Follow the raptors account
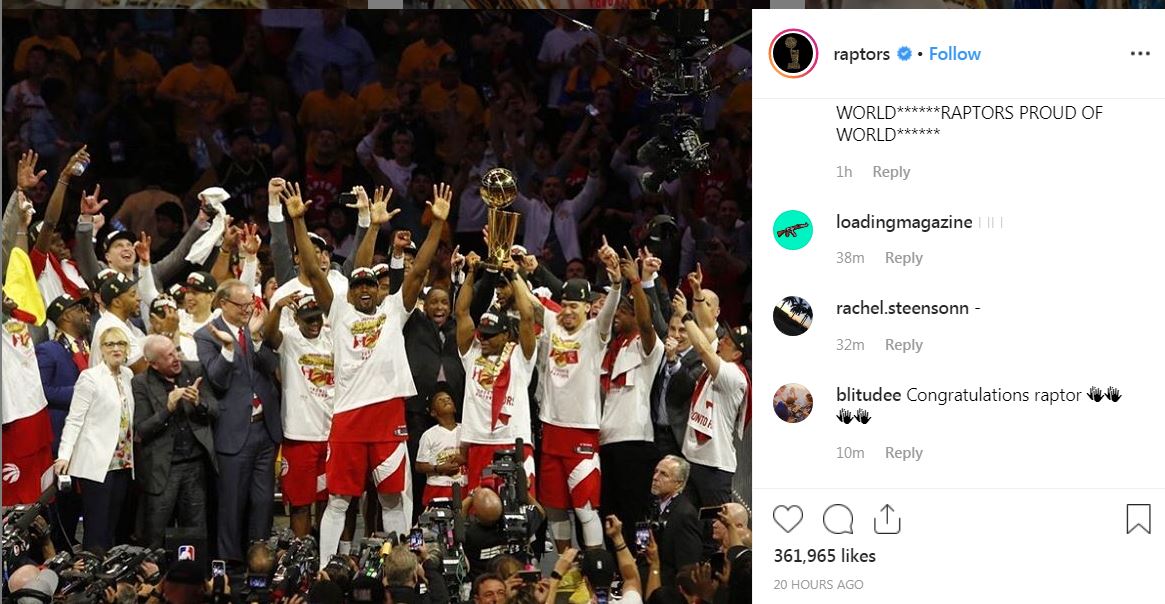 click(x=955, y=53)
